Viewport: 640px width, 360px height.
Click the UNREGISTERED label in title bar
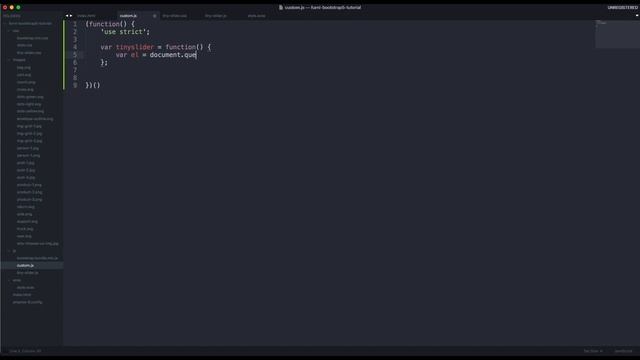click(x=622, y=8)
